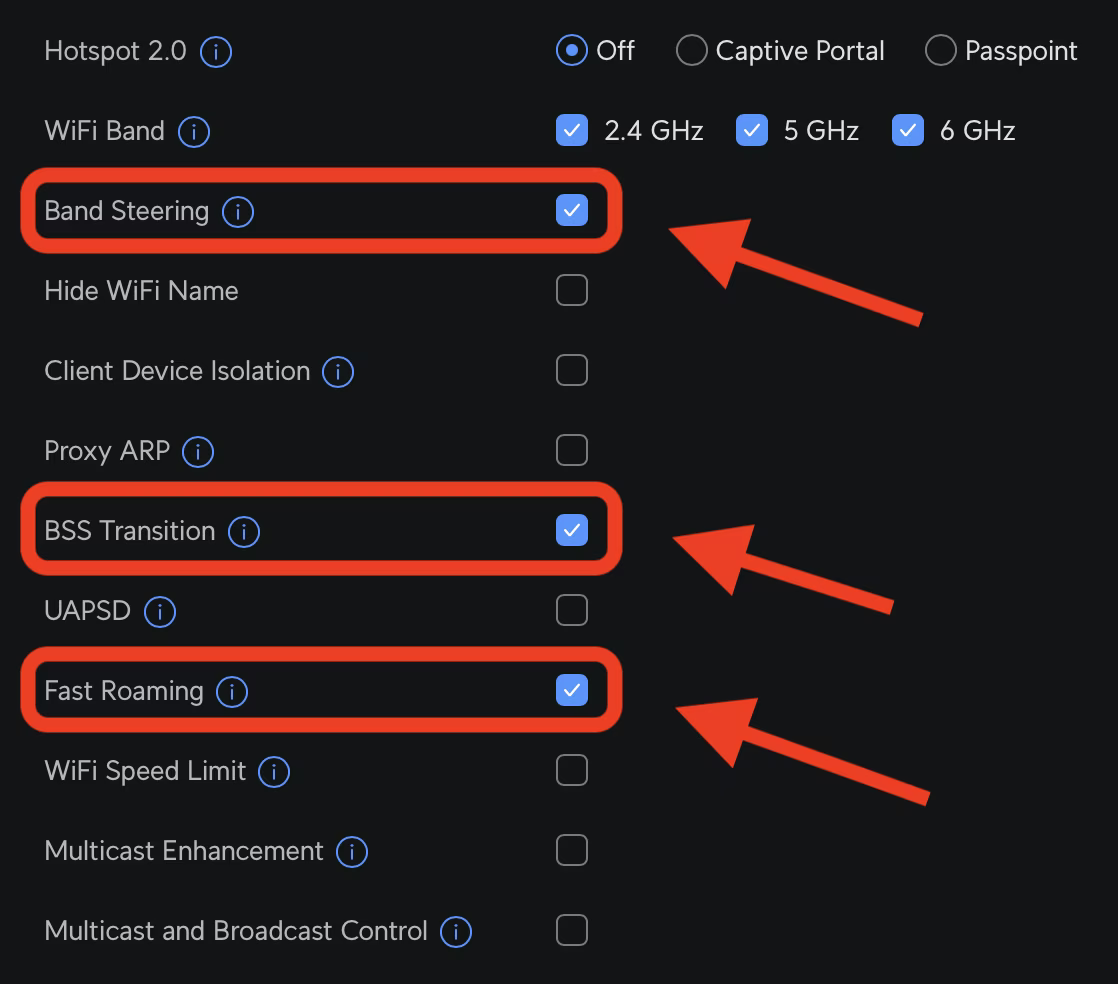1118x984 pixels.
Task: Select the Captive Portal option
Action: 691,50
